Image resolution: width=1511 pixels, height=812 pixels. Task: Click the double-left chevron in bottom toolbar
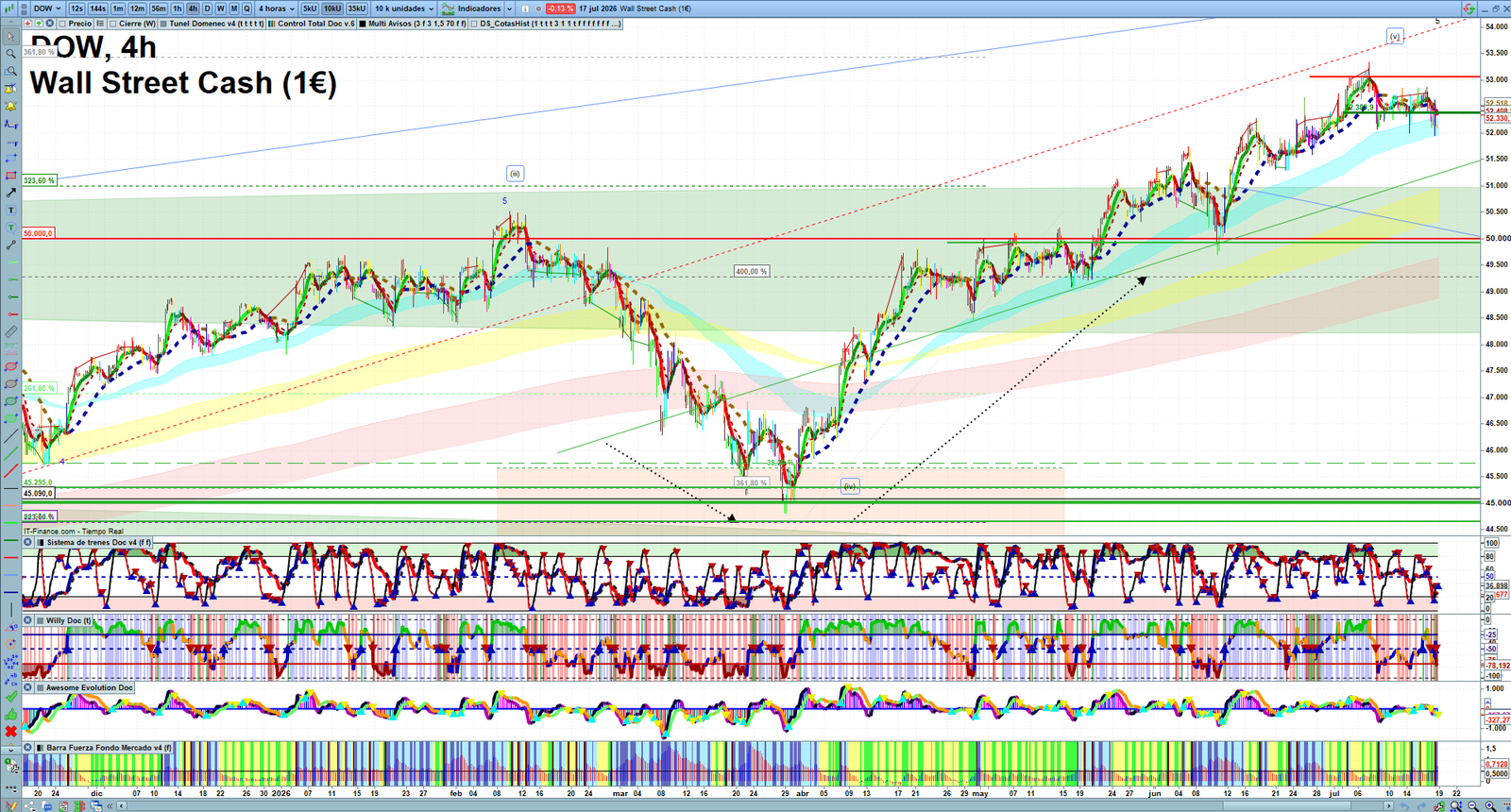pos(110,806)
